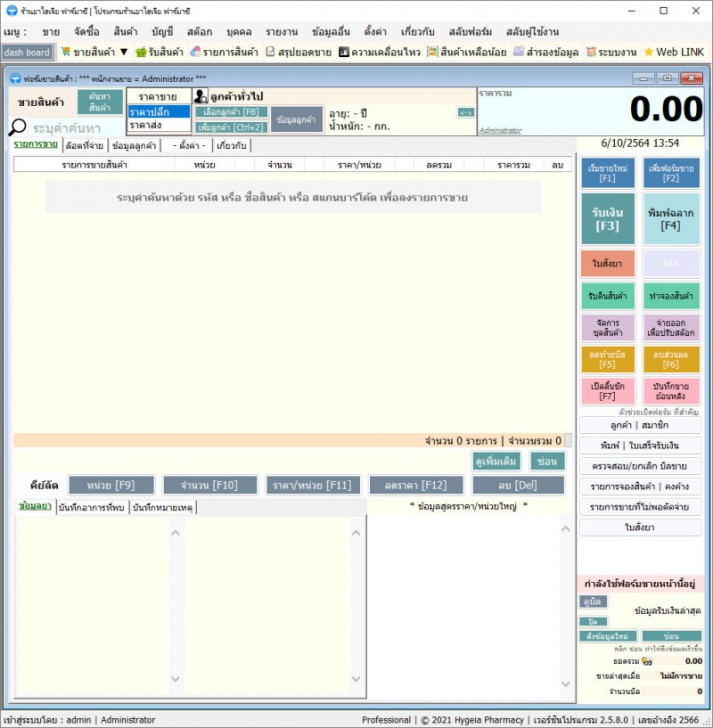Viewport: 713px width, 728px height.
Task: Click เริ่มขายใหม่ [F1] button
Action: point(608,173)
